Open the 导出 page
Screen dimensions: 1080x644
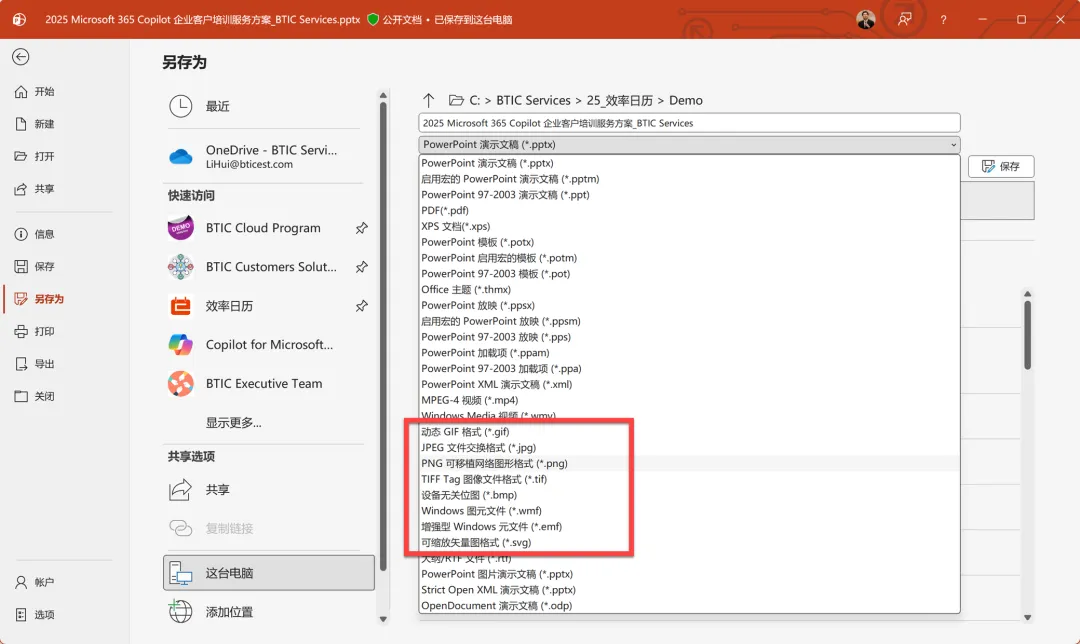coord(36,364)
